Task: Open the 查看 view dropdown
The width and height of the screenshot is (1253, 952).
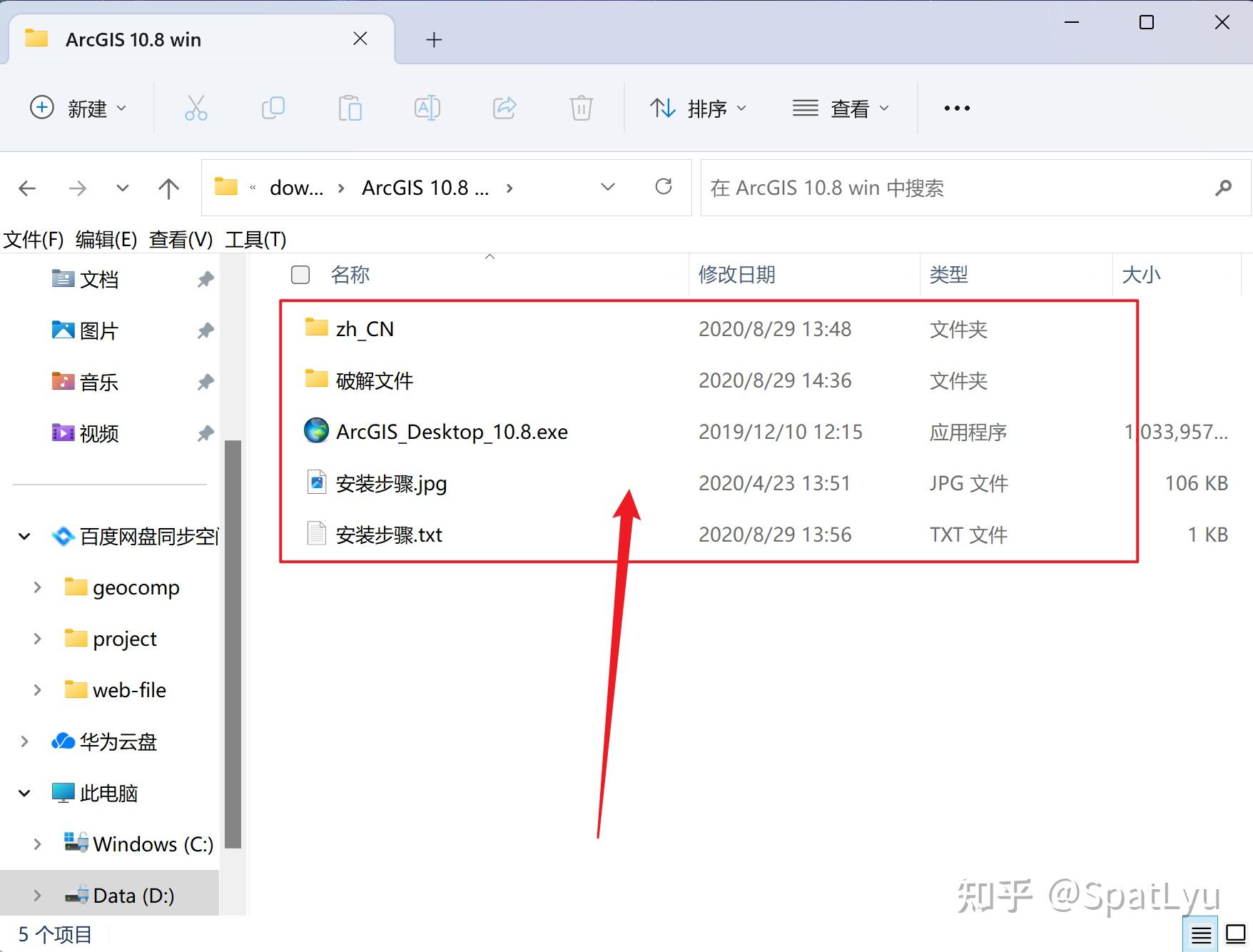Action: (841, 108)
